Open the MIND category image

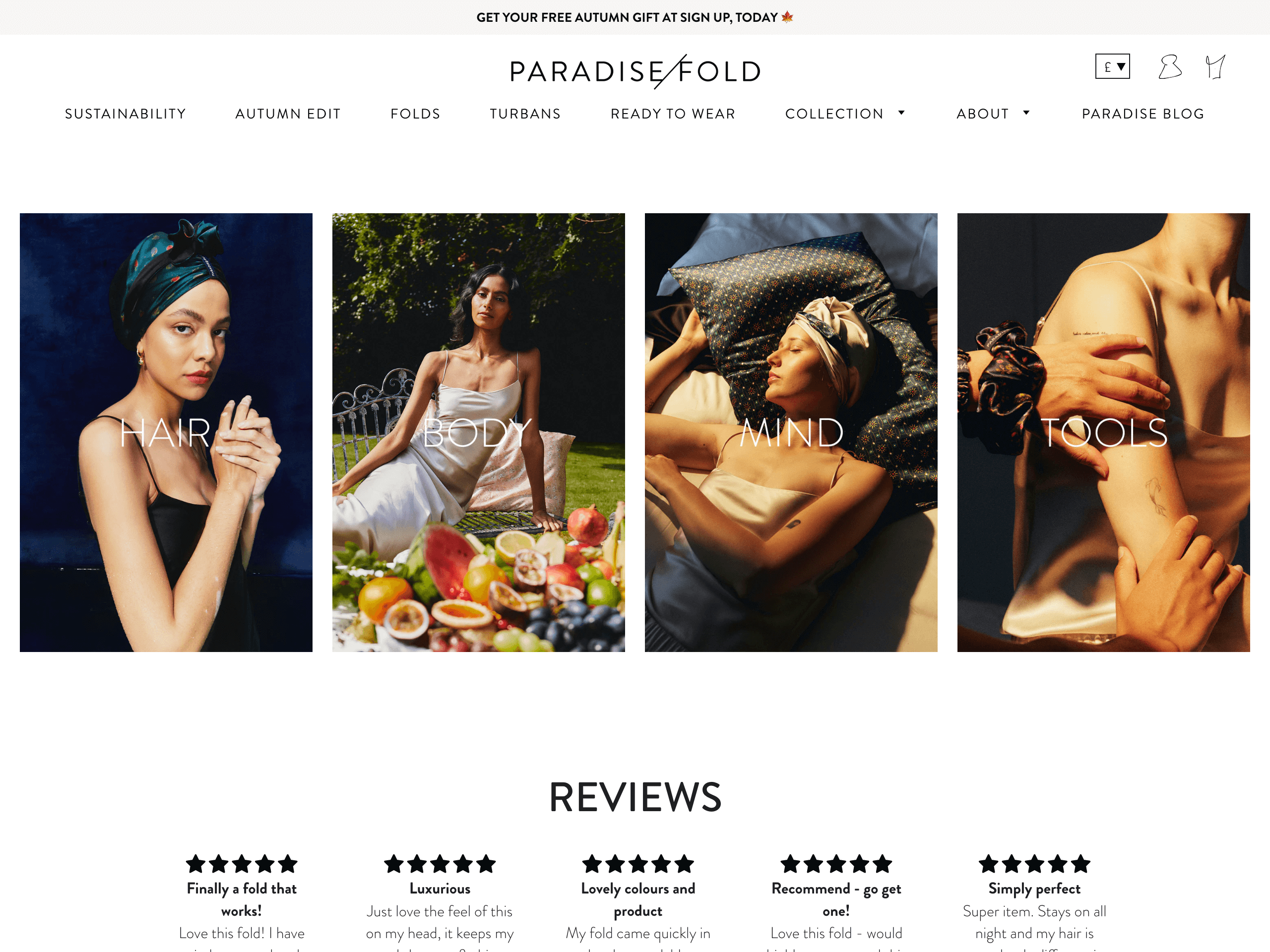[x=791, y=433]
